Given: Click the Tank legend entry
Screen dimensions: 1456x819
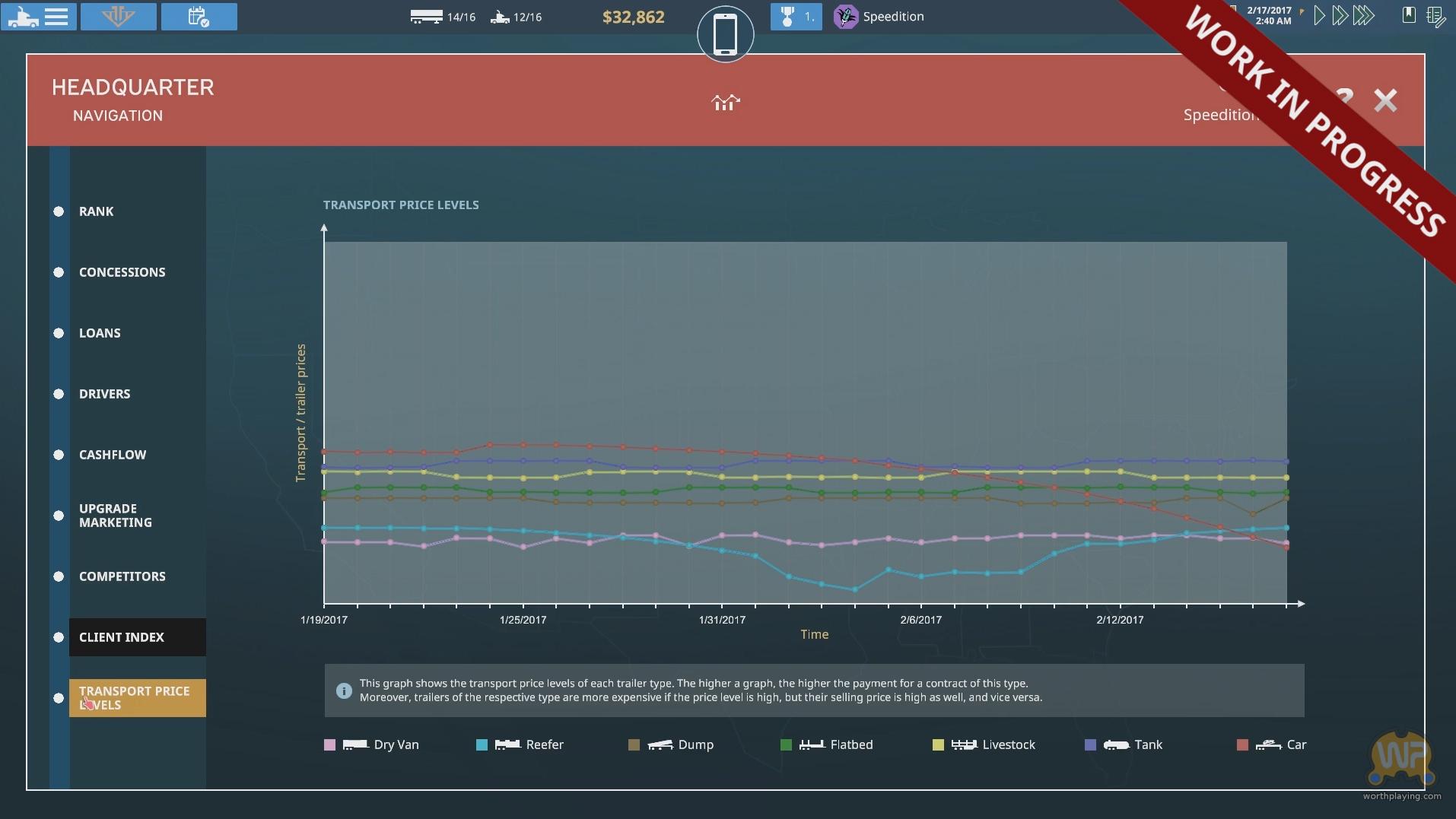Looking at the screenshot, I should click(1147, 745).
